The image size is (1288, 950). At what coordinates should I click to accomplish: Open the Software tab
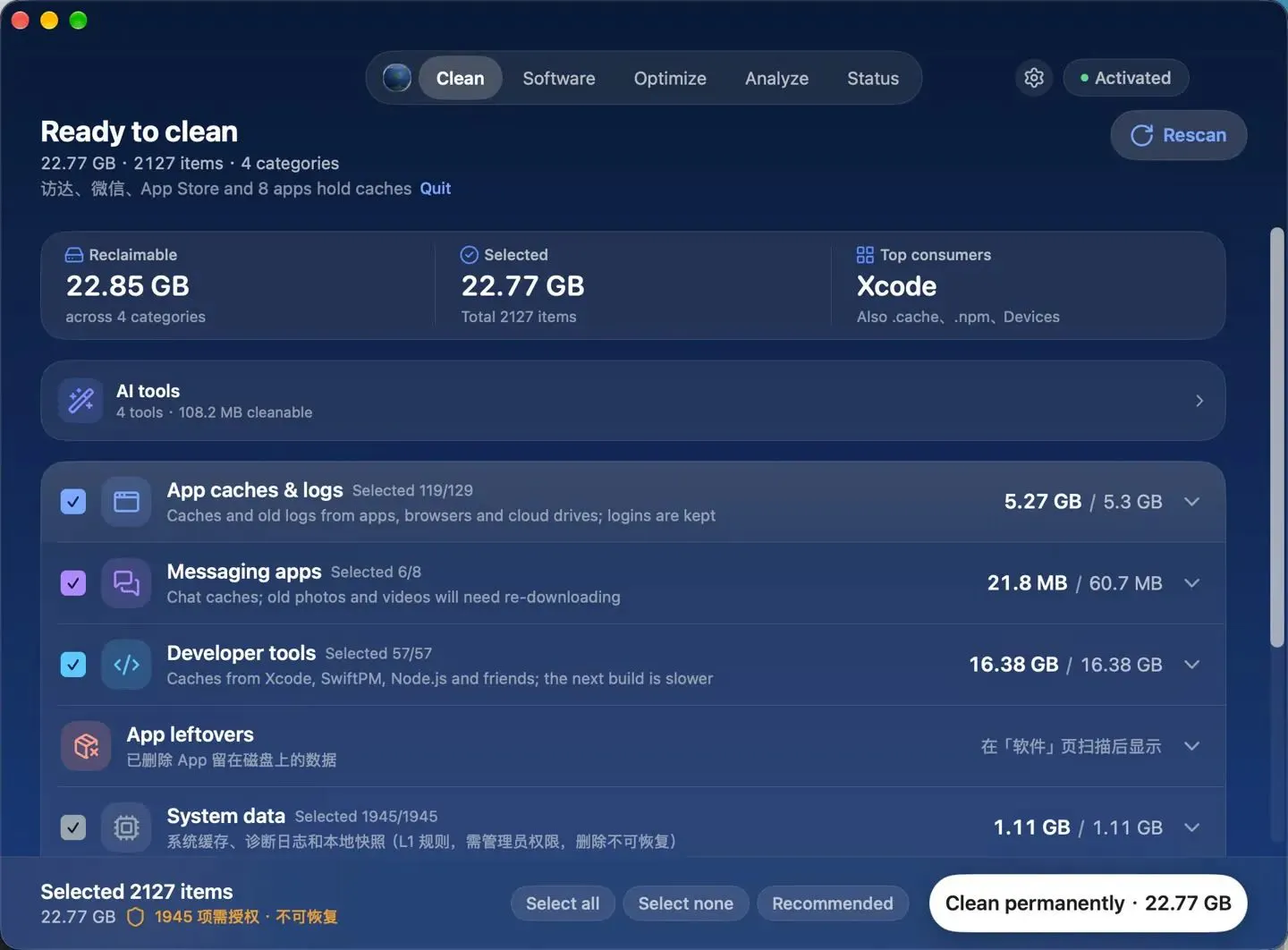pyautogui.click(x=559, y=78)
